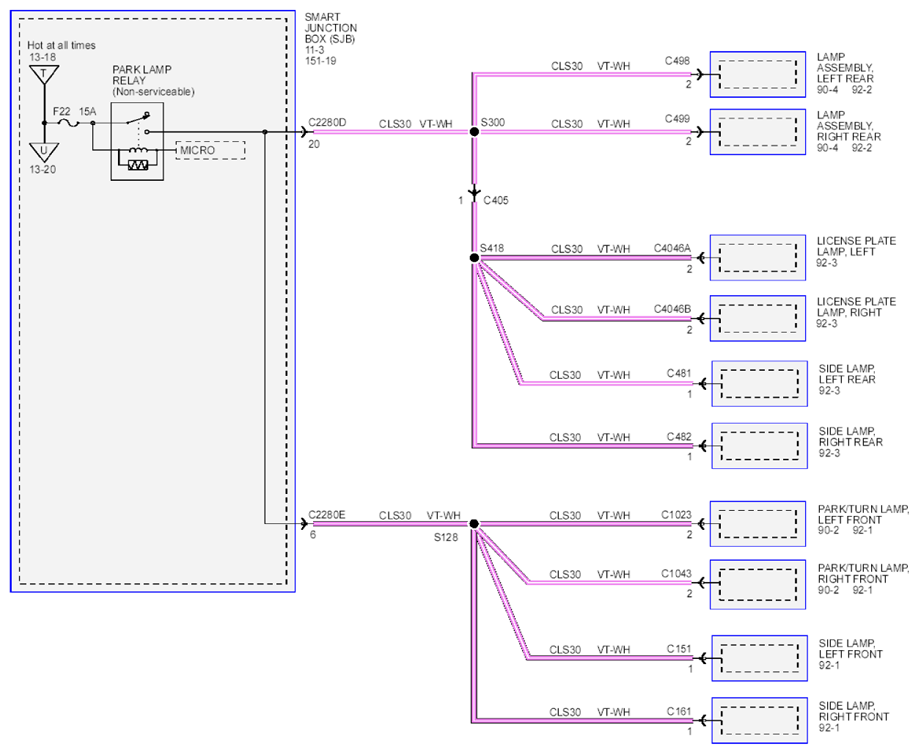Click the MICRO dashed box
919x754 pixels.
point(210,150)
